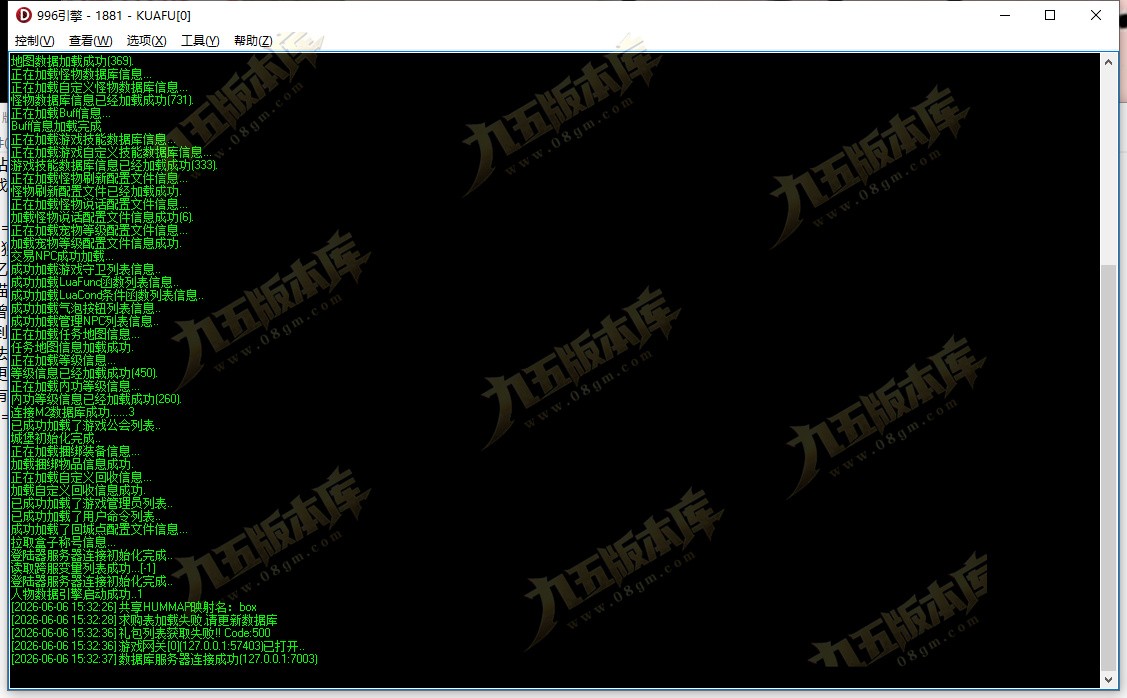
Task: Open the 查看(W) menu
Action: pyautogui.click(x=91, y=41)
